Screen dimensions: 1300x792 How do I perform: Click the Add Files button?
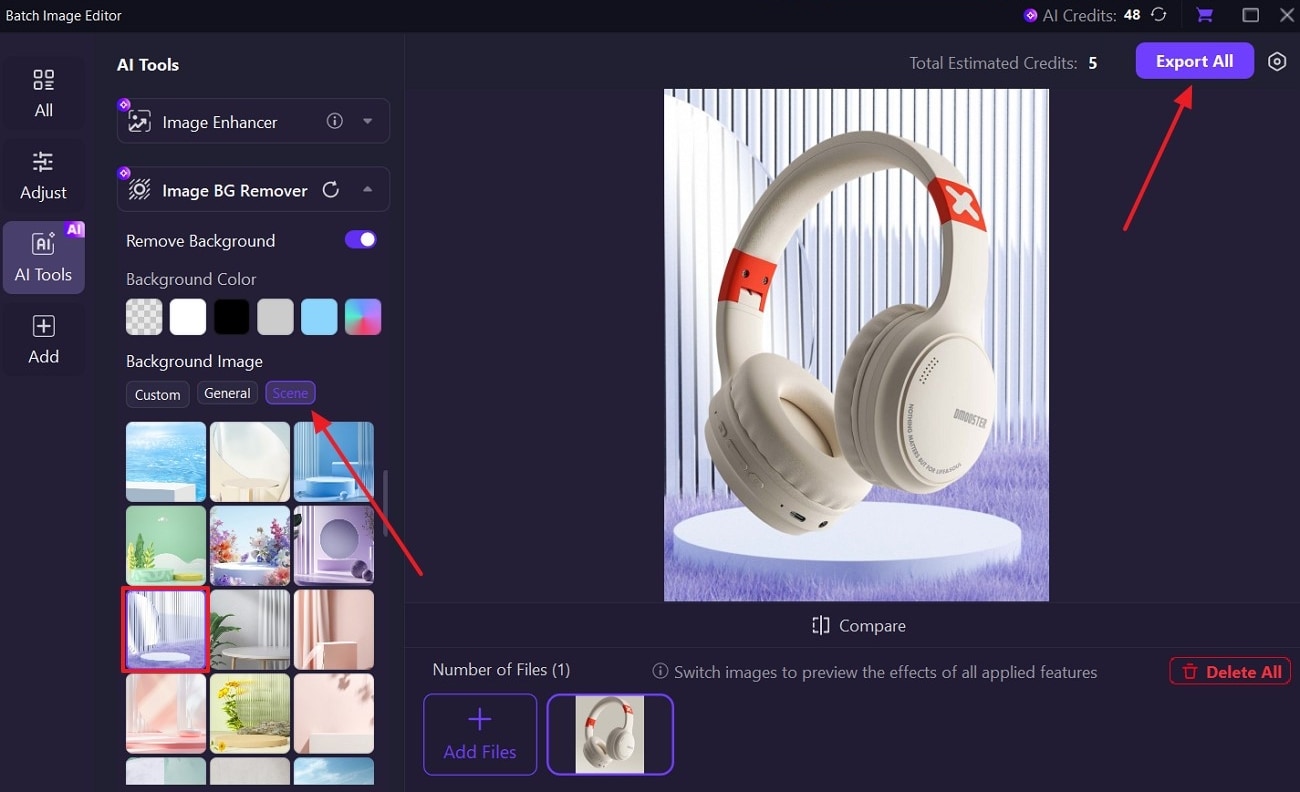pyautogui.click(x=480, y=735)
